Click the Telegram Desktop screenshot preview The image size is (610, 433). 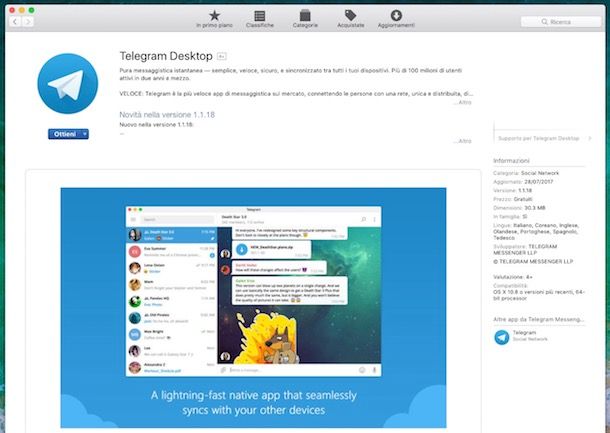pos(253,308)
